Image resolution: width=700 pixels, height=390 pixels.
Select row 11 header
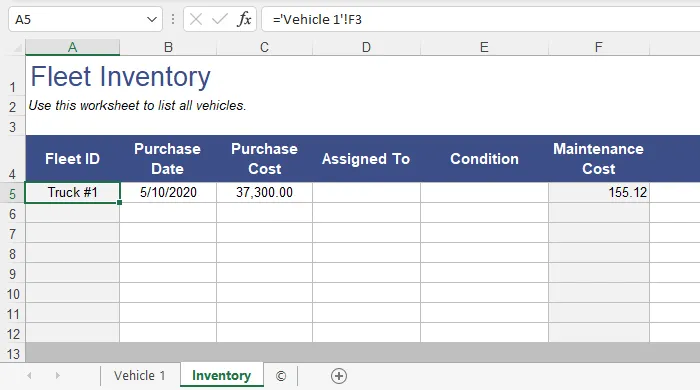click(x=12, y=314)
